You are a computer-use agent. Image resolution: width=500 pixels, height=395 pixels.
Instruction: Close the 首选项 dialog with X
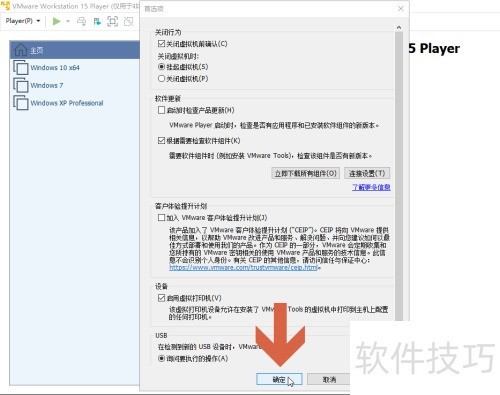[x=401, y=9]
